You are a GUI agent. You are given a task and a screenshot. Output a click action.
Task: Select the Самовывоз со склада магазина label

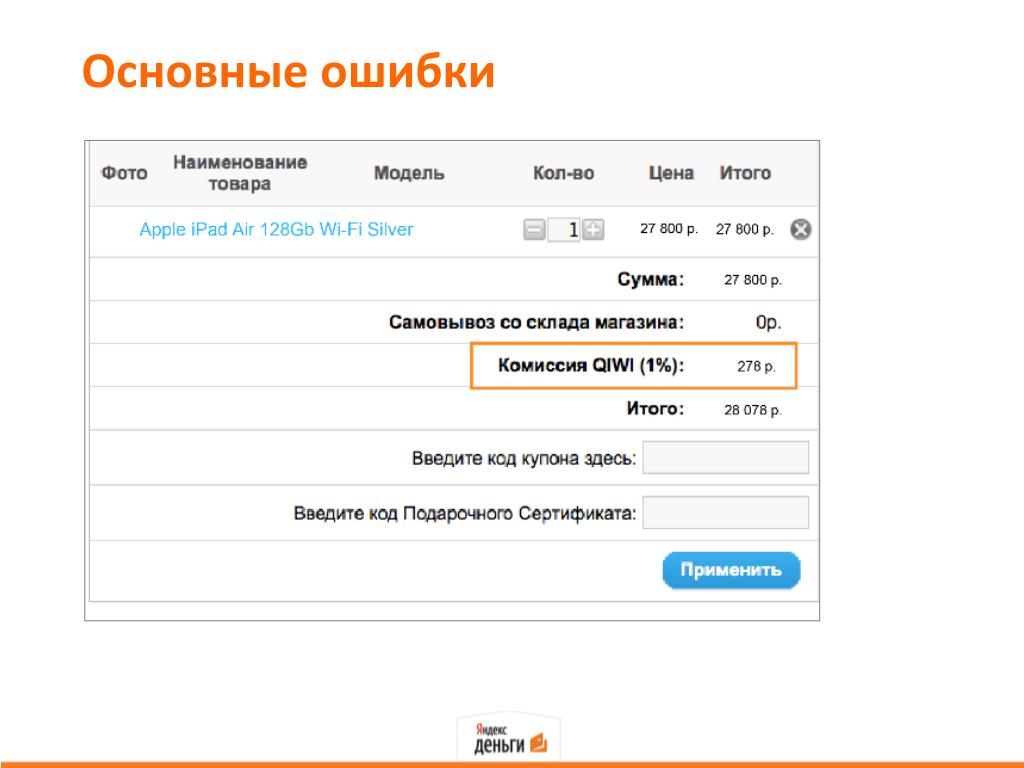(x=536, y=322)
